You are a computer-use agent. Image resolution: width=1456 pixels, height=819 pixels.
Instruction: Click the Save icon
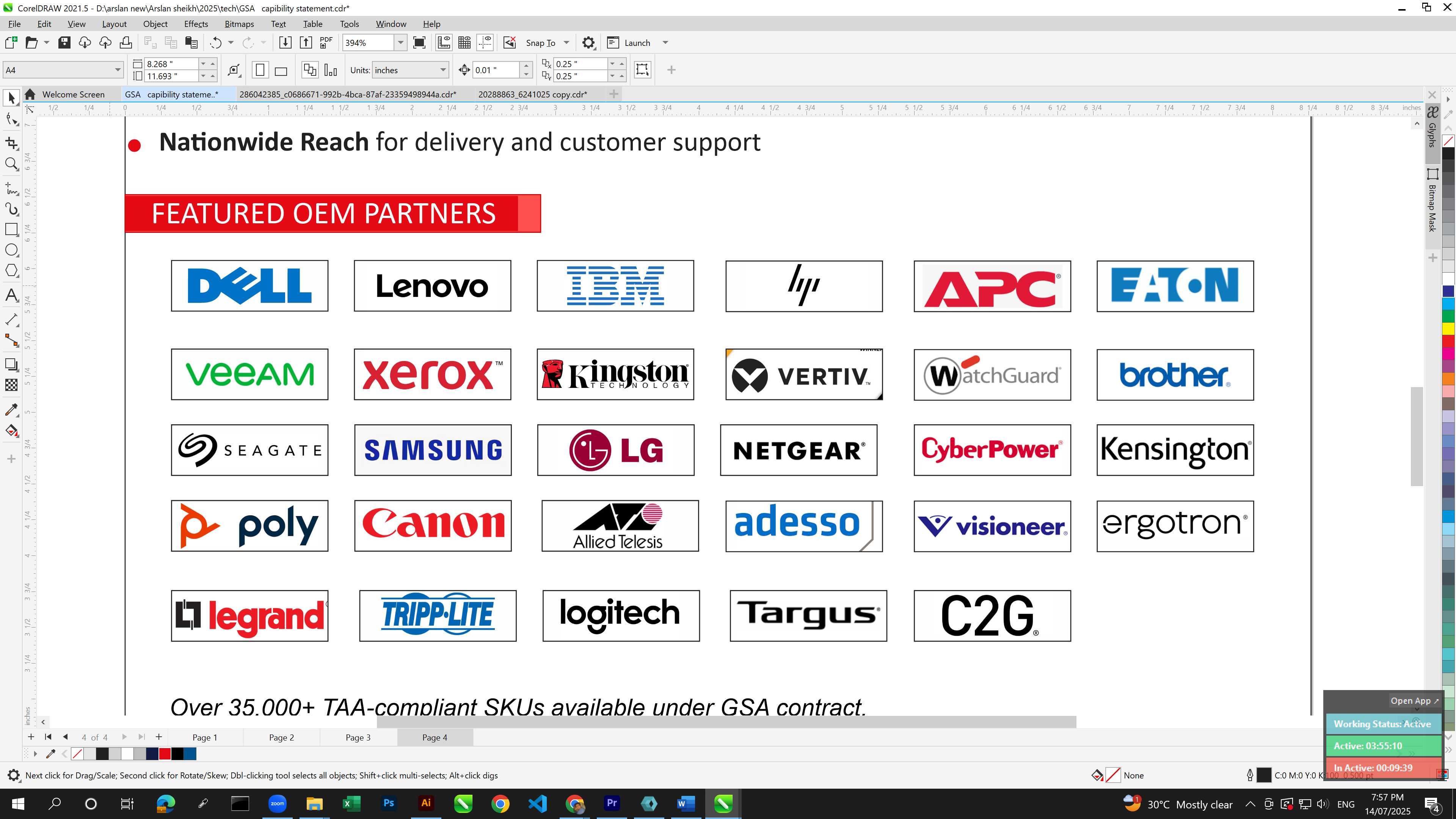(x=64, y=42)
